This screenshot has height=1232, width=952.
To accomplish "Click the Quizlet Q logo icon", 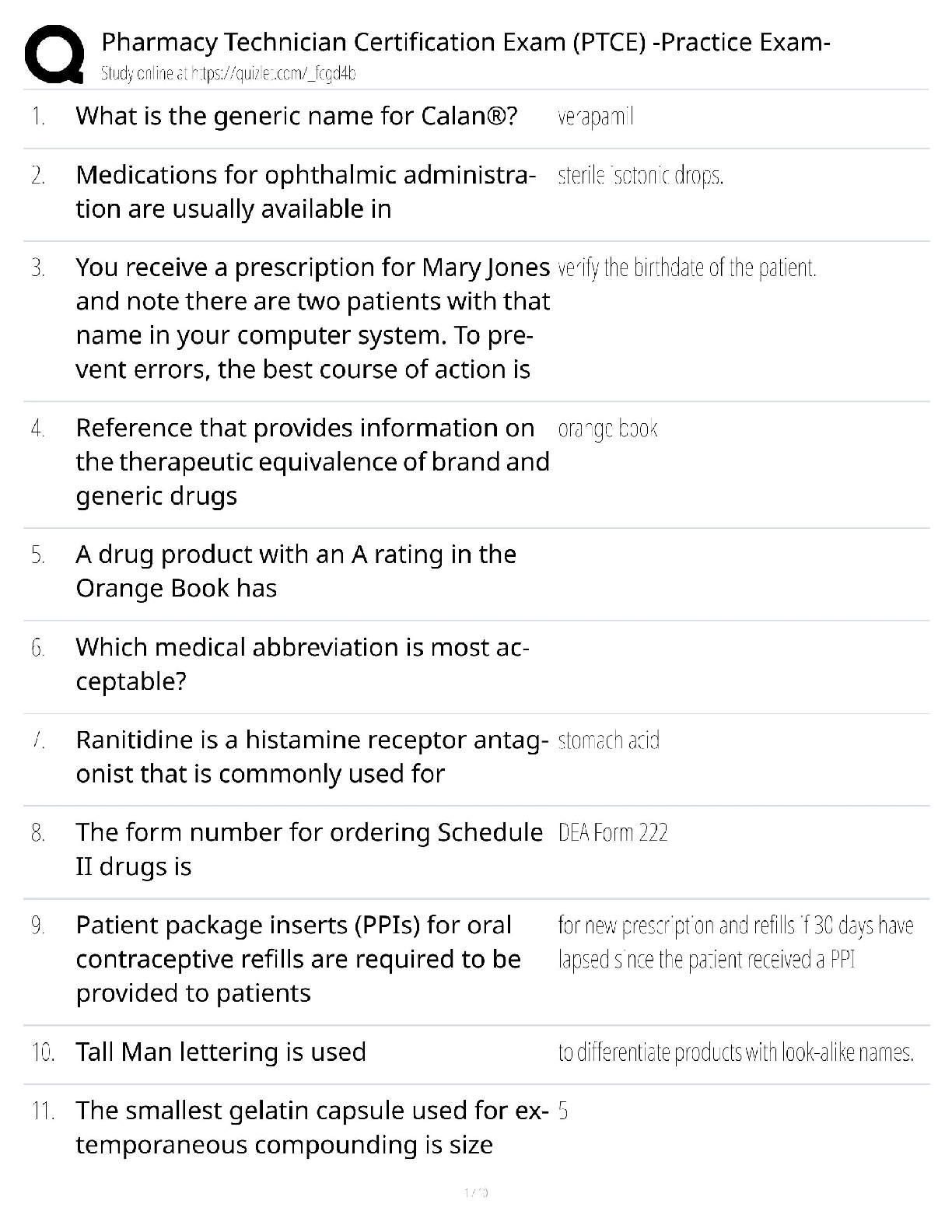I will click(x=54, y=54).
